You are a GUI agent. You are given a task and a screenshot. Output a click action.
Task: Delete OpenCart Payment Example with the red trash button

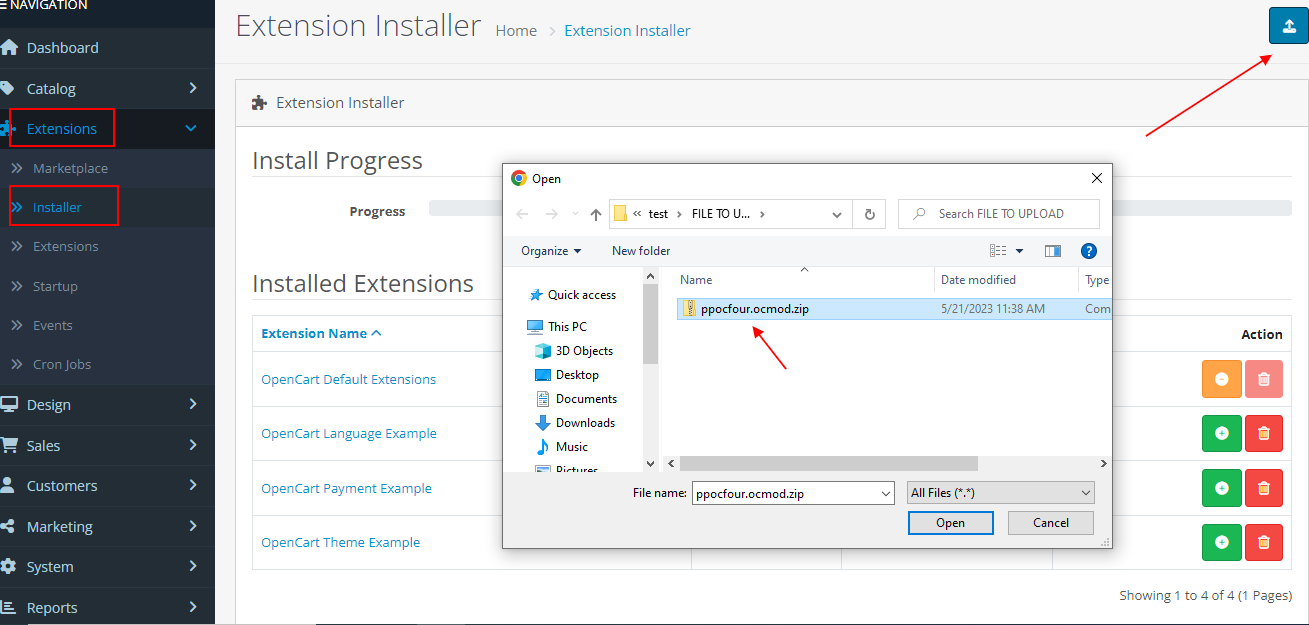(x=1264, y=488)
